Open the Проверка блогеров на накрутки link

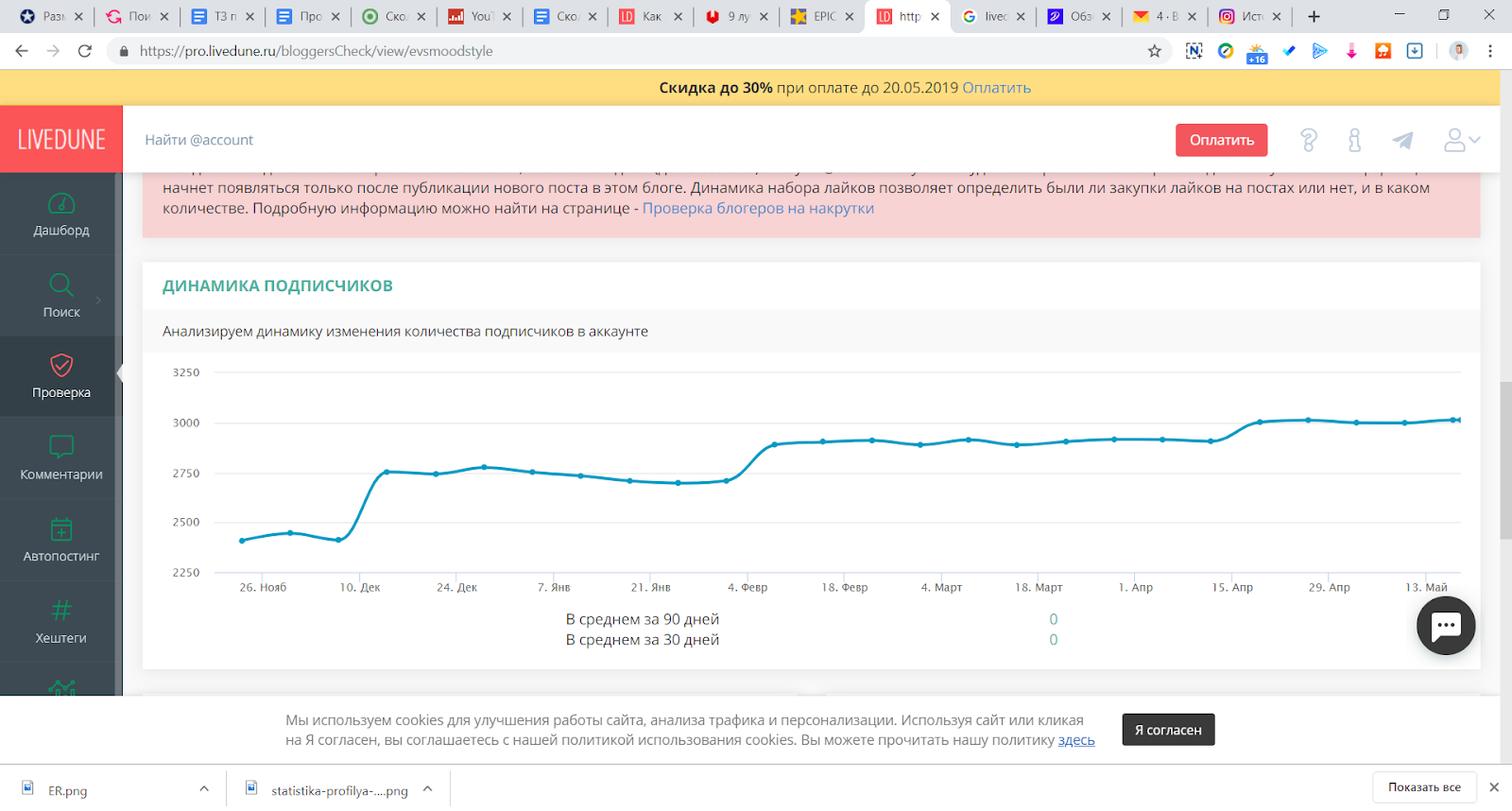pos(758,209)
